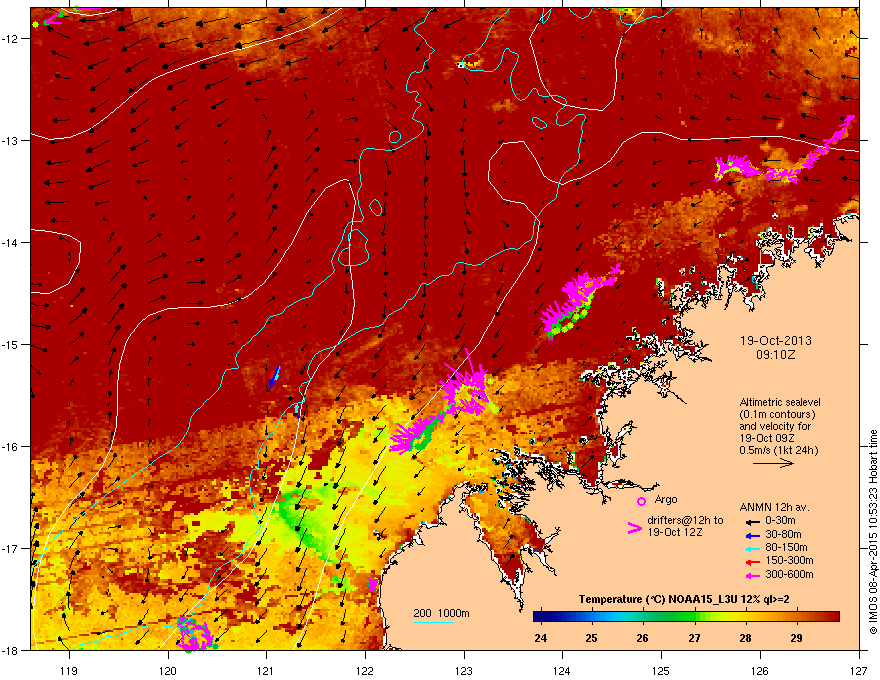
Task: Click longitude axis label 125
Action: tap(661, 670)
